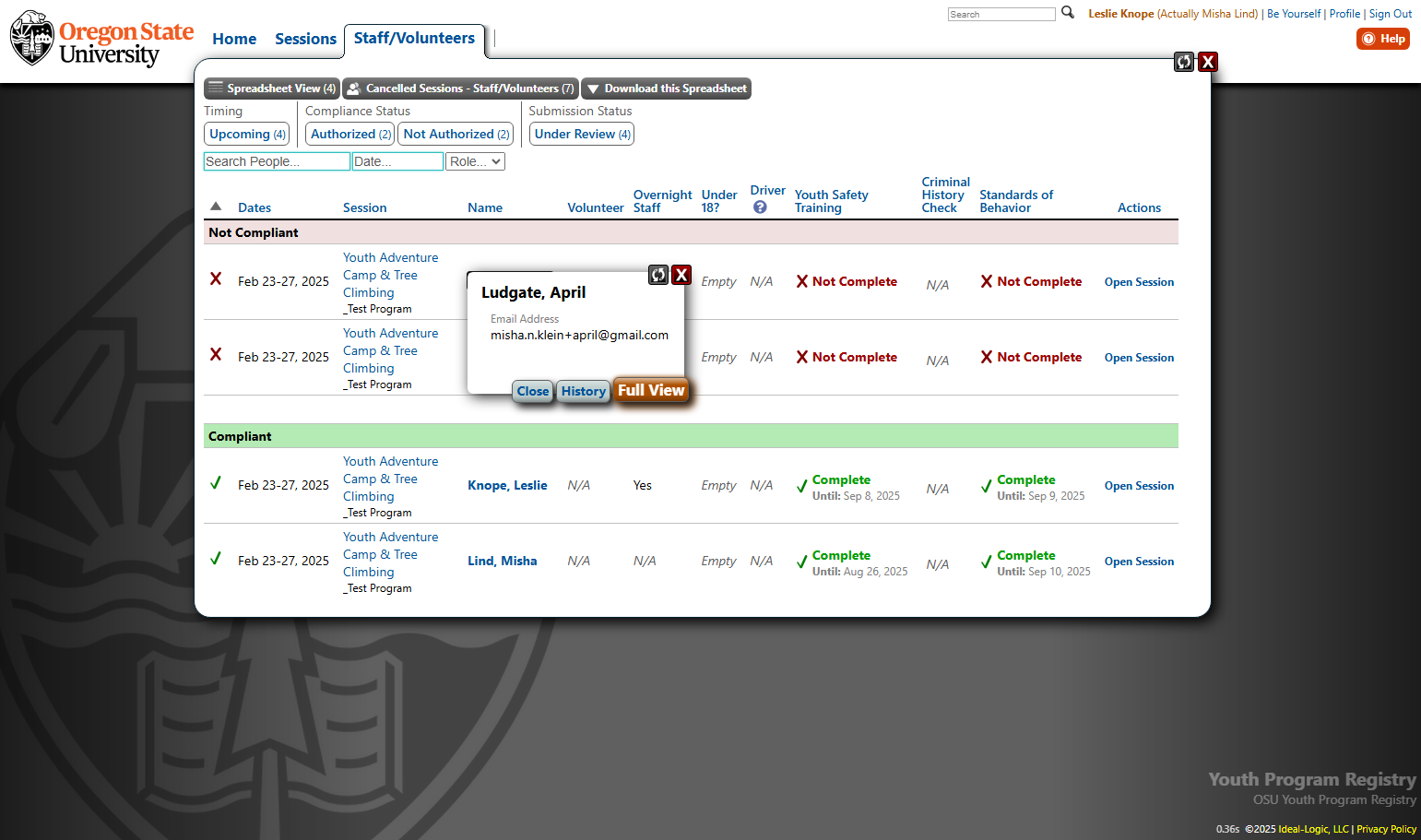
Task: Refresh the main Staff/Volunteers panel
Action: click(1184, 62)
